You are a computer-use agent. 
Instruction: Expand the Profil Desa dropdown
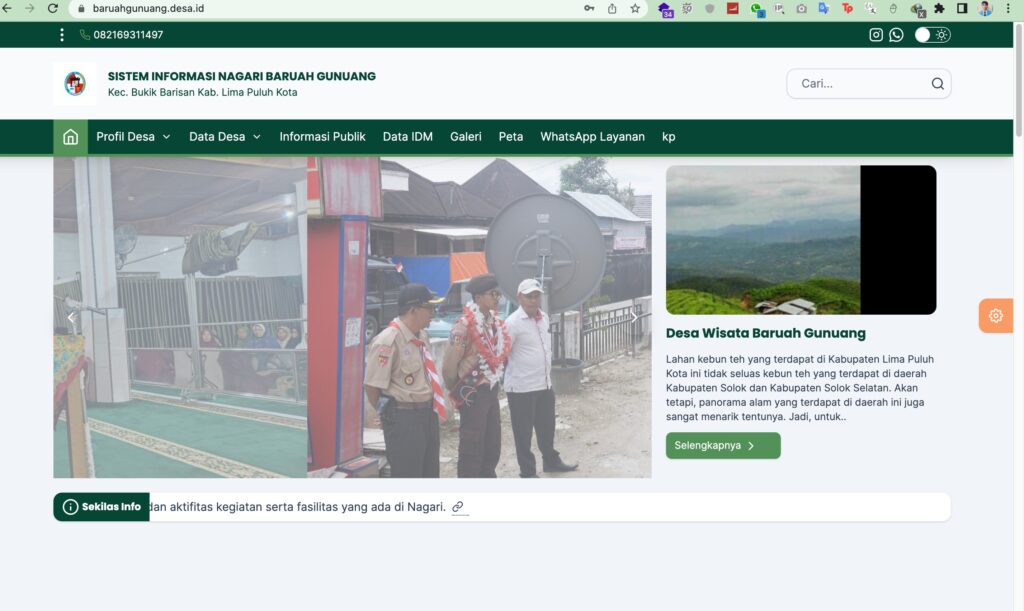pos(133,137)
